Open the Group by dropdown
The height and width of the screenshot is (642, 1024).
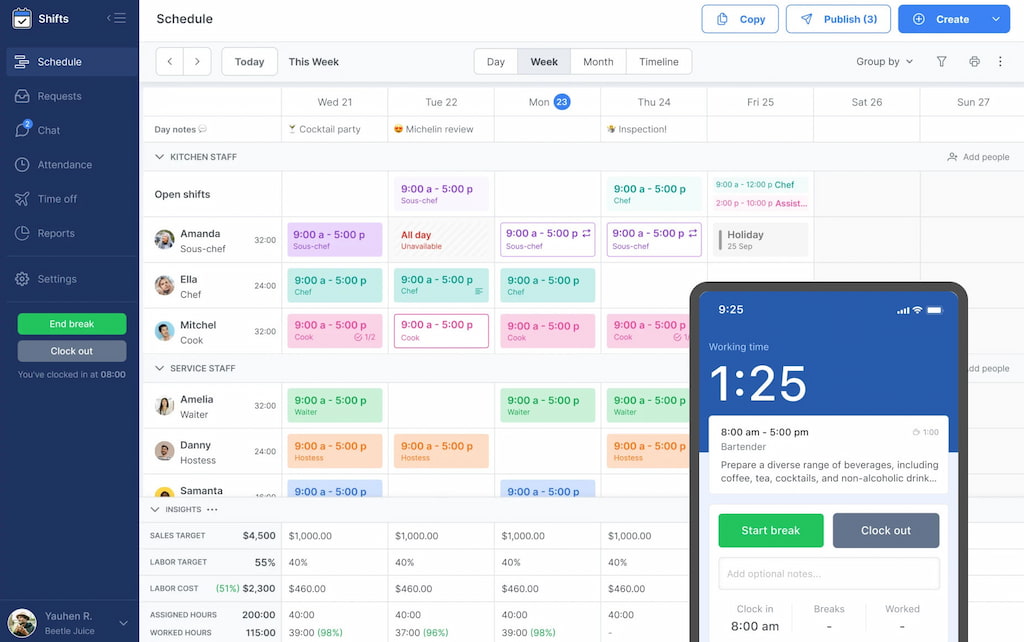tap(883, 61)
